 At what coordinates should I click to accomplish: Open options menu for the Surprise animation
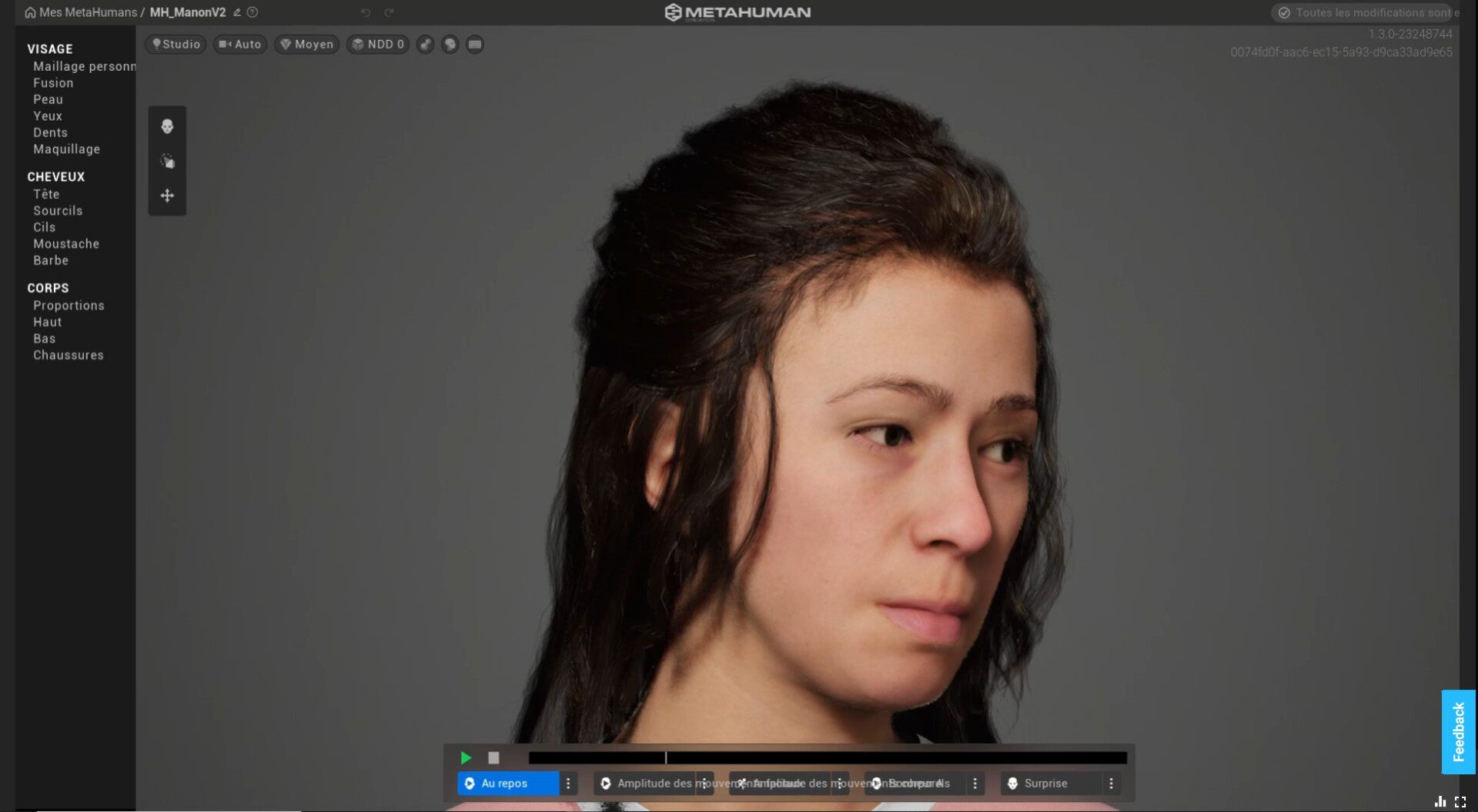pyautogui.click(x=1112, y=784)
